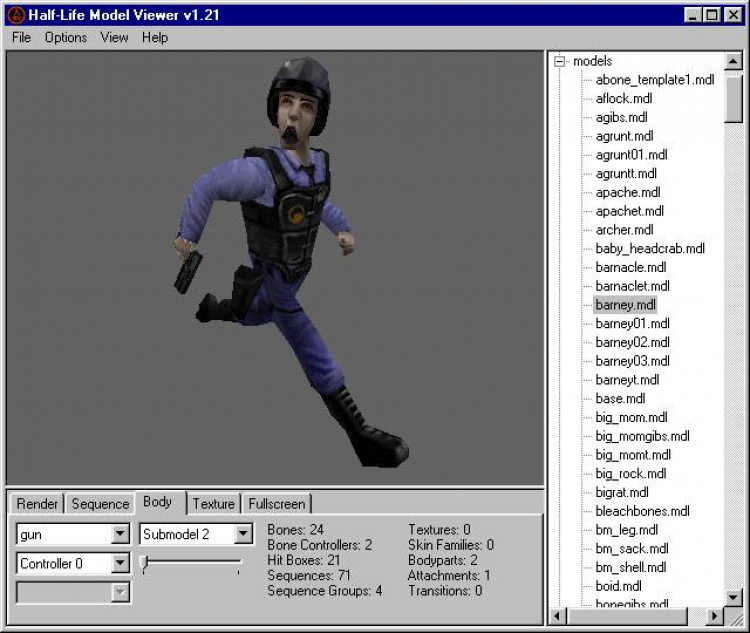Screen dimensions: 750x633
Task: Click the 'Bodyparts: 2' info text
Action: [442, 560]
